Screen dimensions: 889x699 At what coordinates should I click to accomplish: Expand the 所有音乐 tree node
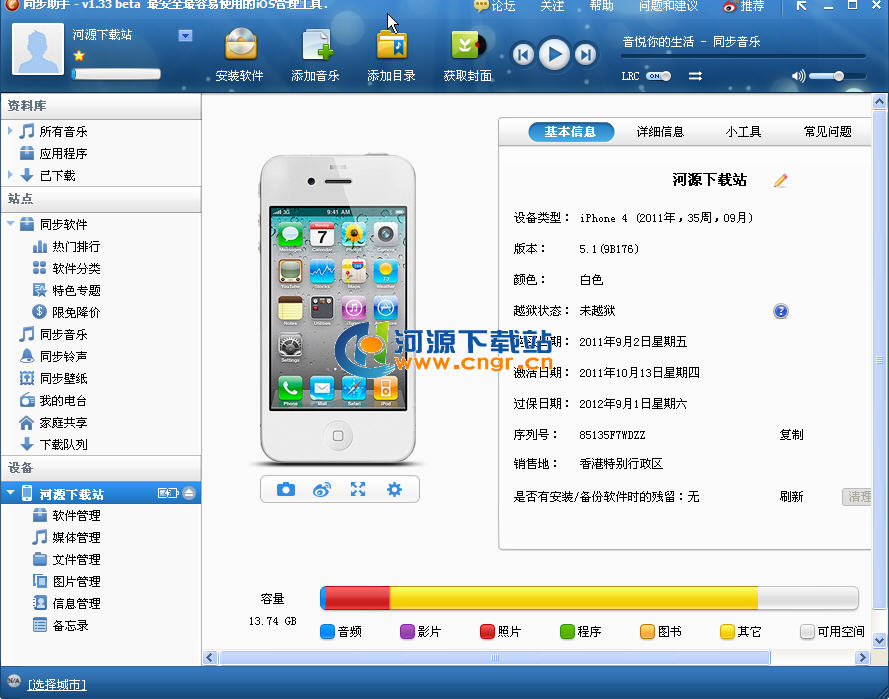[10, 131]
